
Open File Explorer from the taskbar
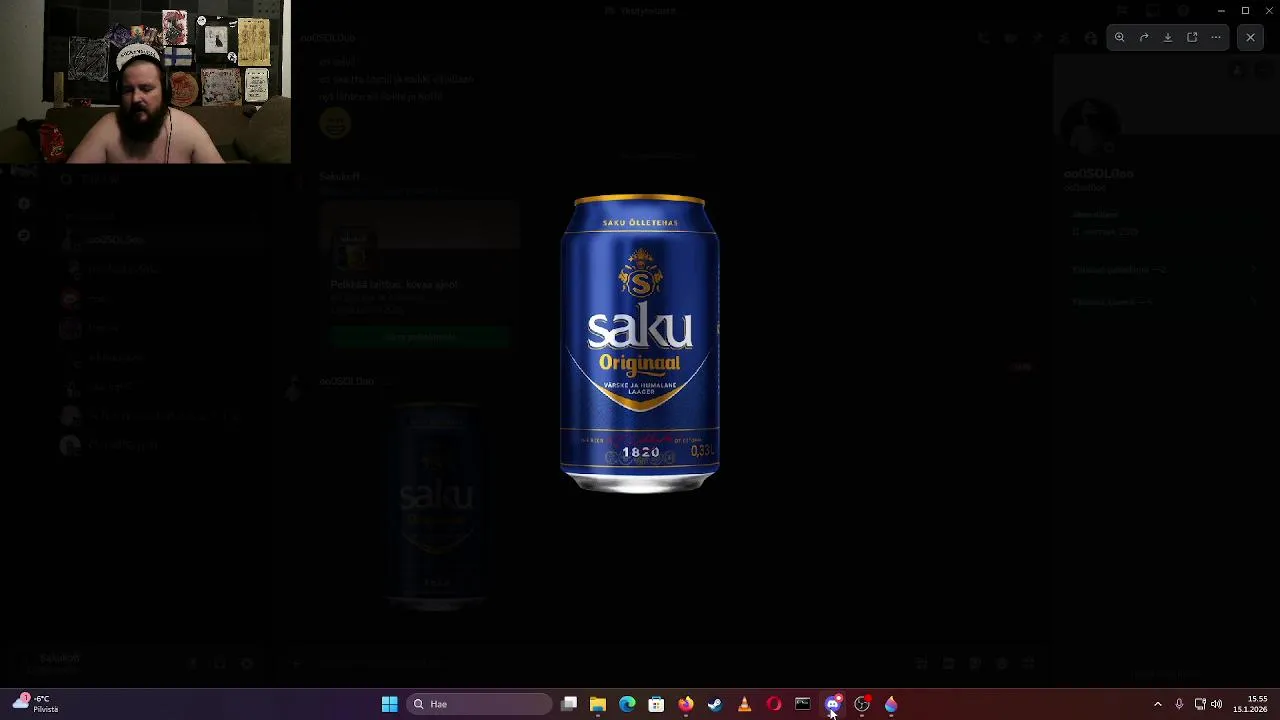click(598, 704)
